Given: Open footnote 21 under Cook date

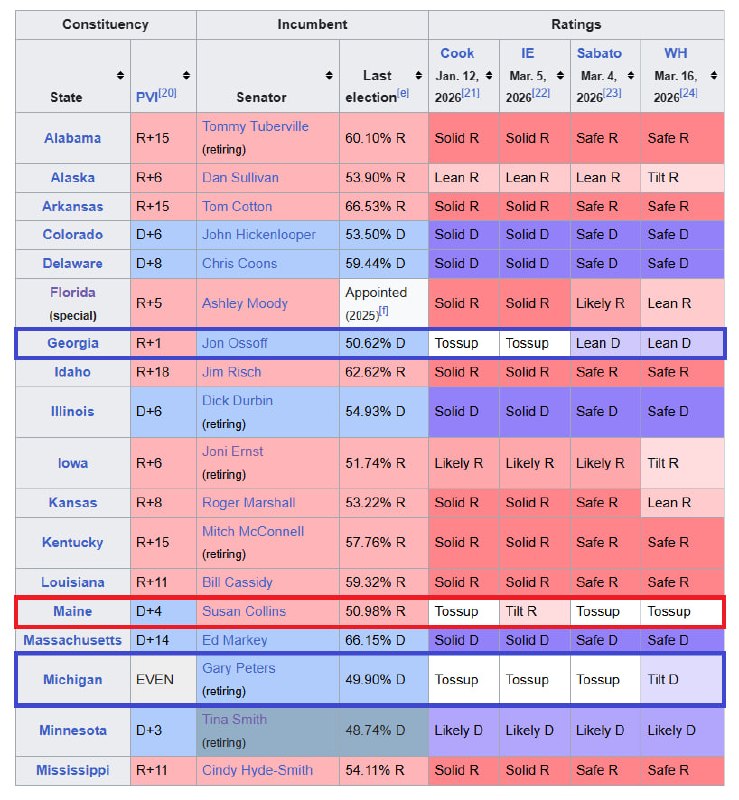Looking at the screenshot, I should click(x=471, y=93).
